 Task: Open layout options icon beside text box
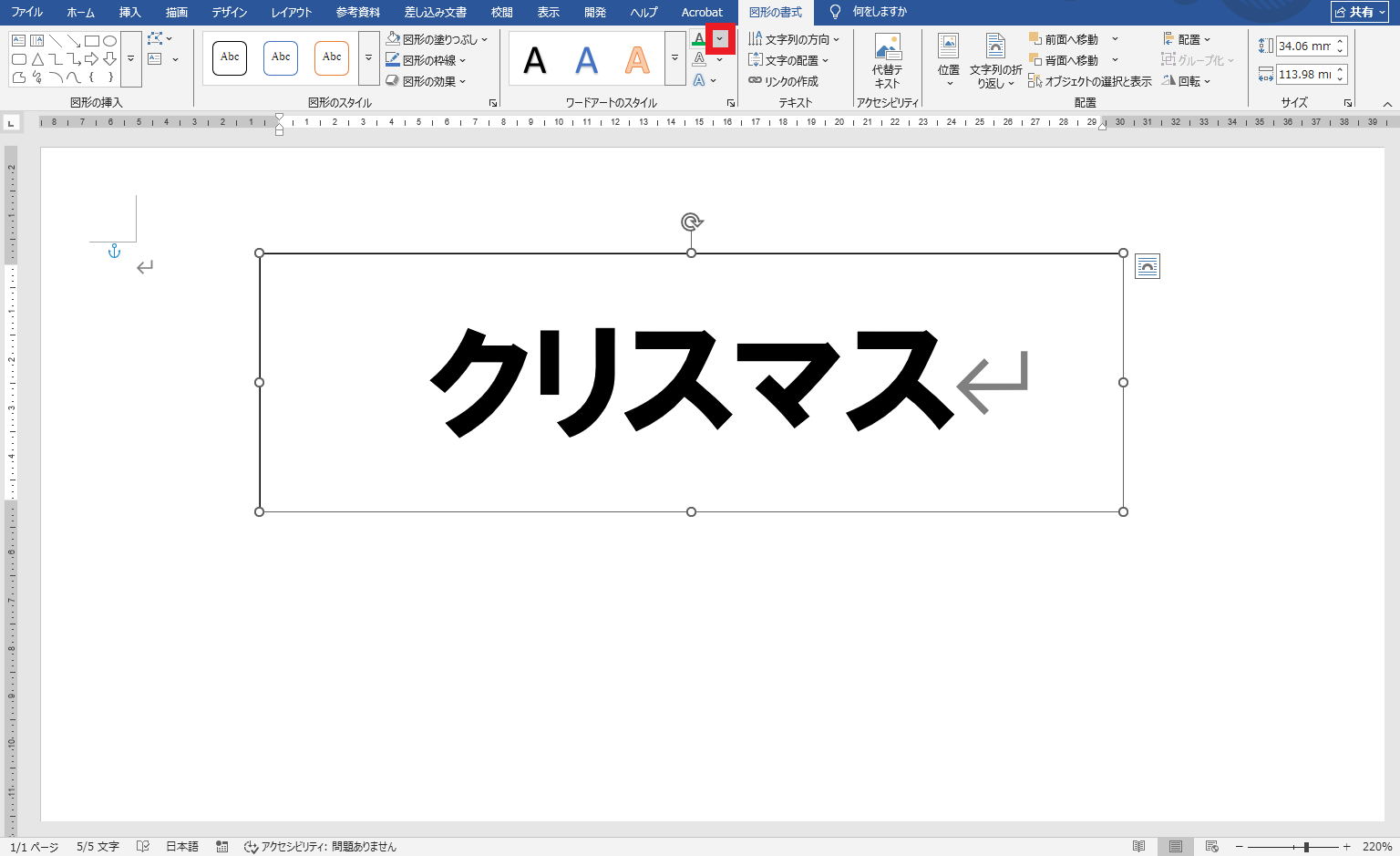pyautogui.click(x=1148, y=266)
